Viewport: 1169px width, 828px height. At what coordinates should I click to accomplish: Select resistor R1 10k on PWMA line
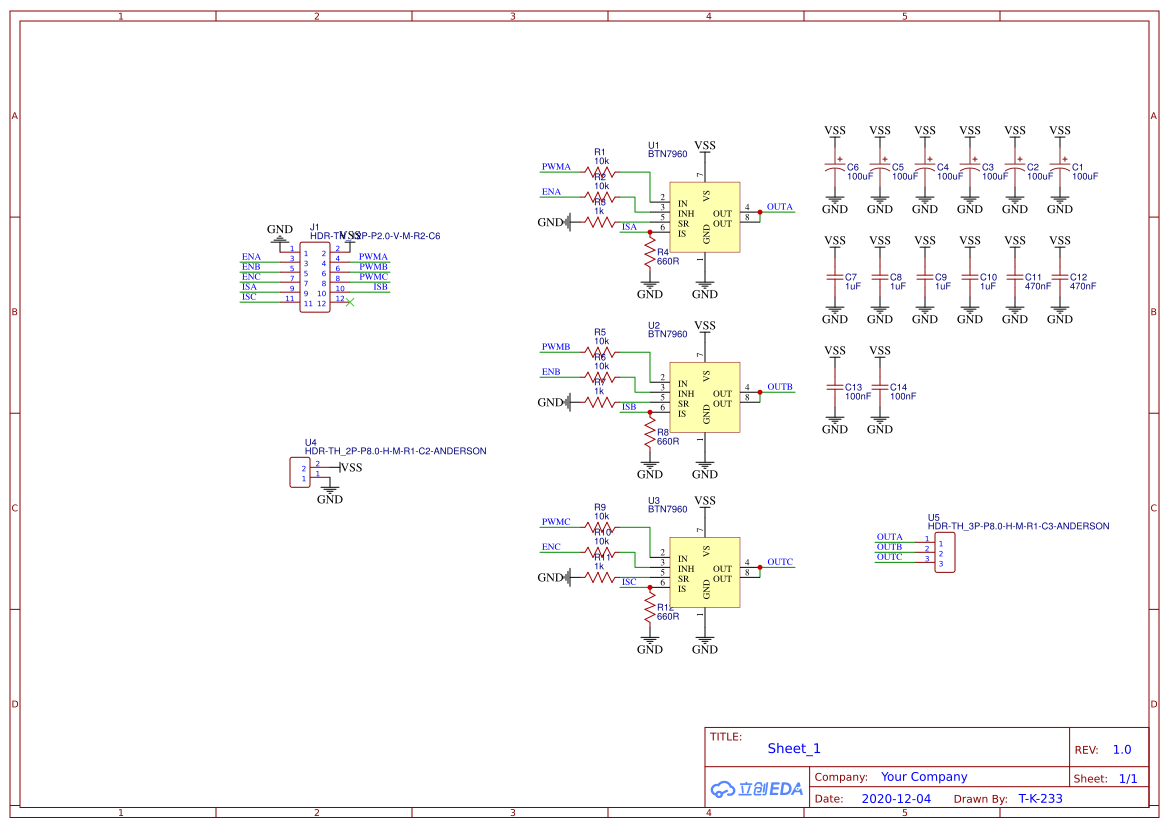click(x=600, y=172)
